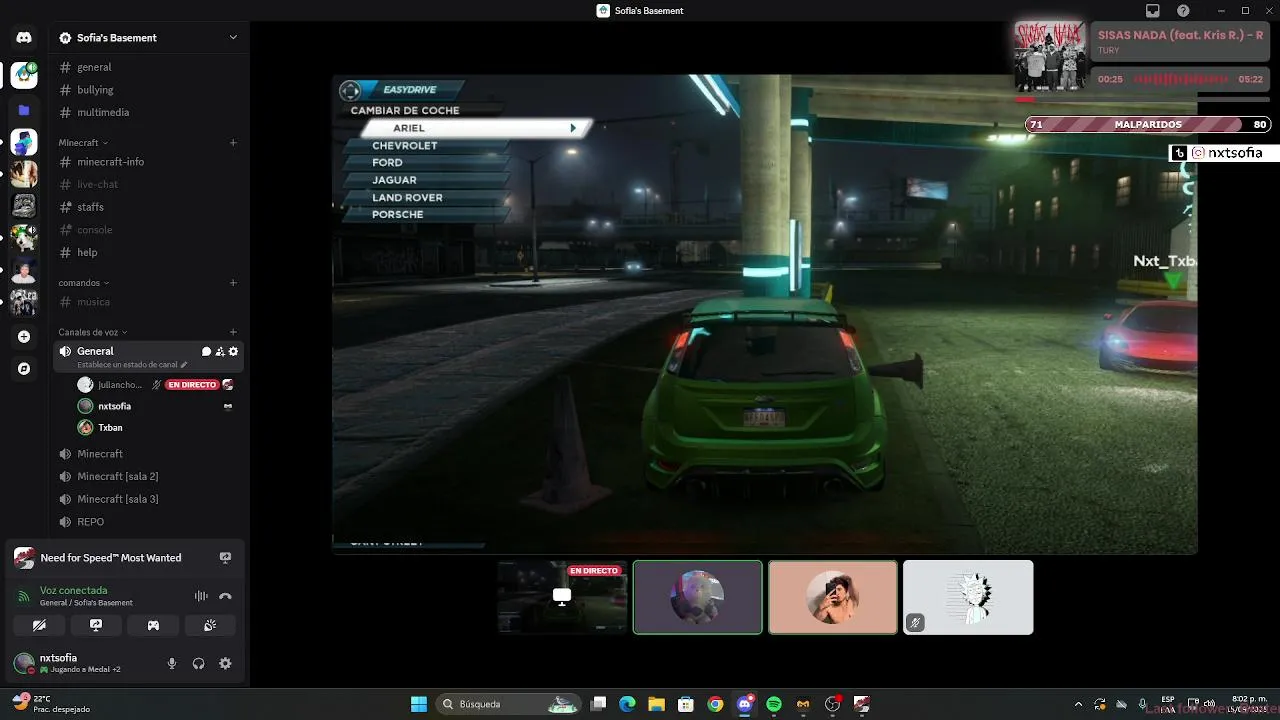Open Windows Start menu
This screenshot has height=720, width=1280.
pos(419,704)
